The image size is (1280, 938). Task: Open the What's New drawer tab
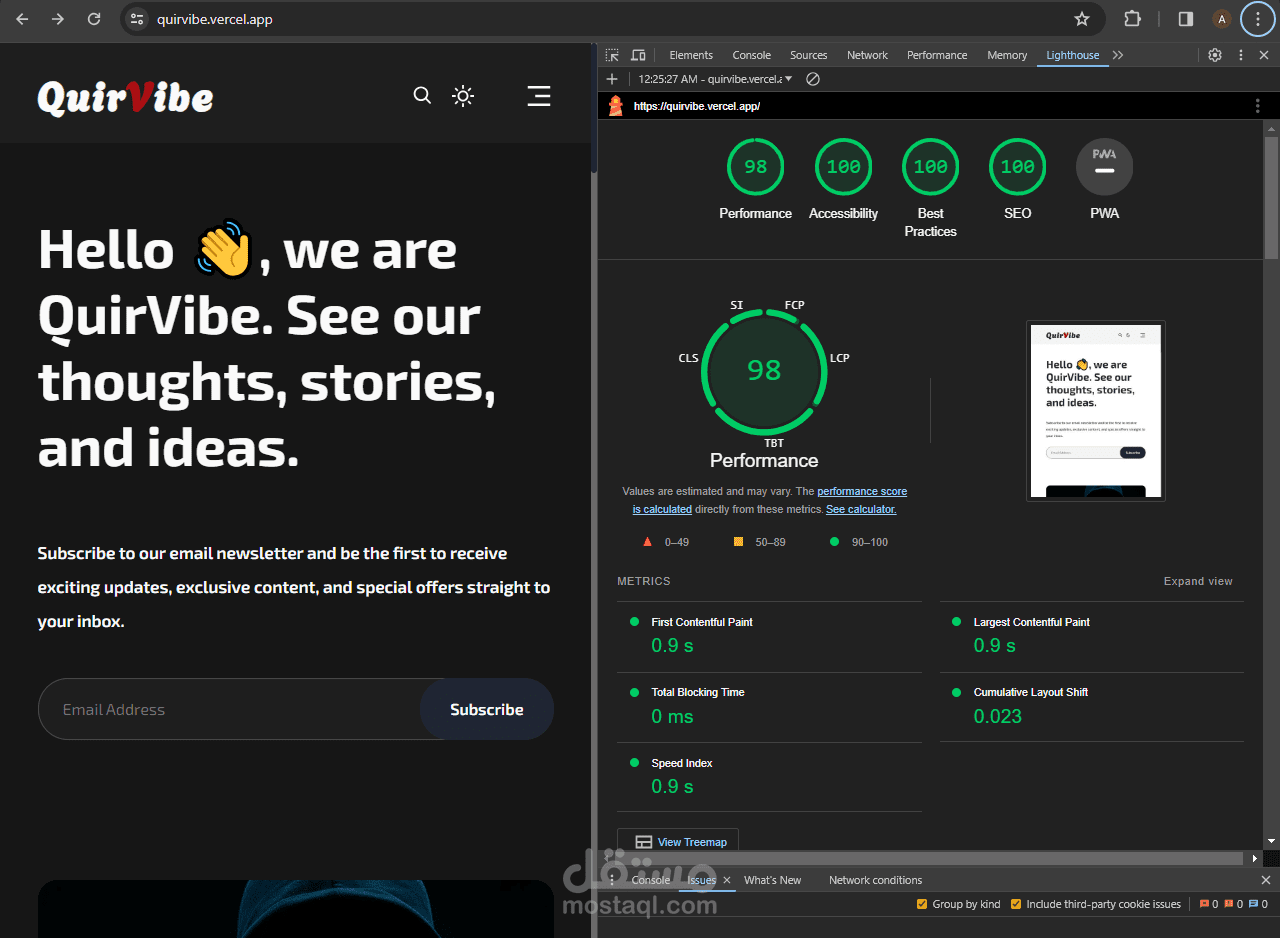772,880
